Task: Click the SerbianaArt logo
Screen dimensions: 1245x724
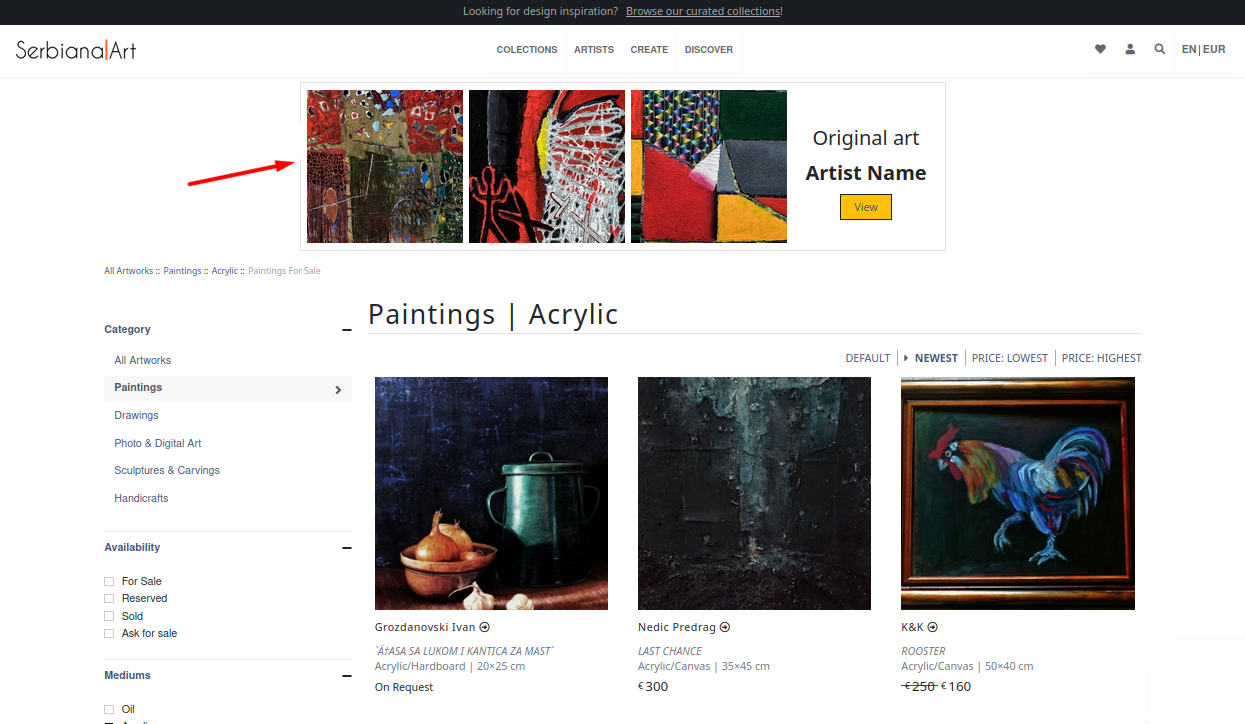Action: [76, 49]
